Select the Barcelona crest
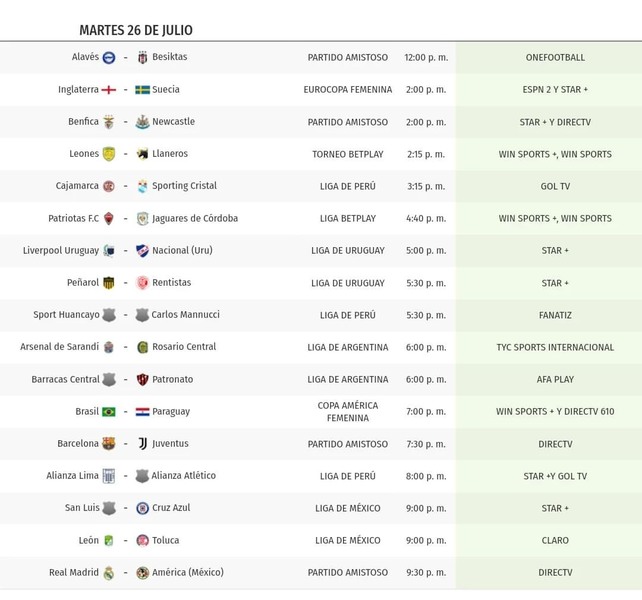Image resolution: width=642 pixels, height=600 pixels. 109,444
